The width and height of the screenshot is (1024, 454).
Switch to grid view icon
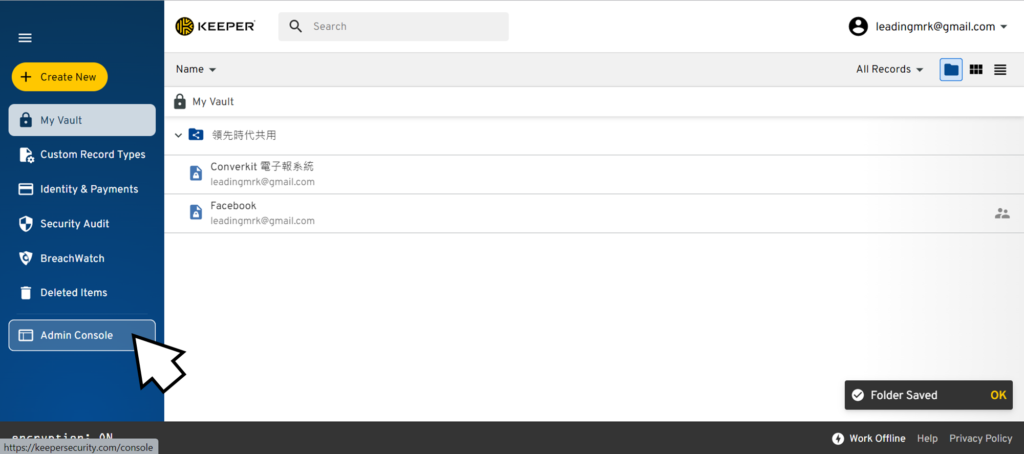pyautogui.click(x=976, y=69)
